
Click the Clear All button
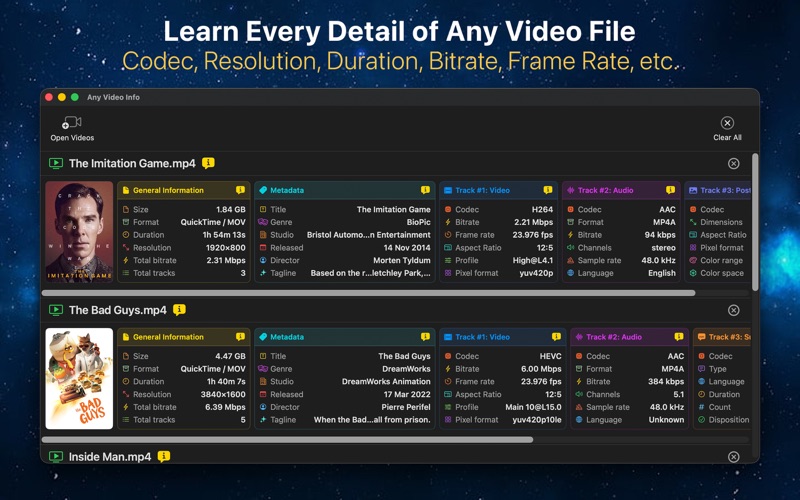pyautogui.click(x=727, y=129)
